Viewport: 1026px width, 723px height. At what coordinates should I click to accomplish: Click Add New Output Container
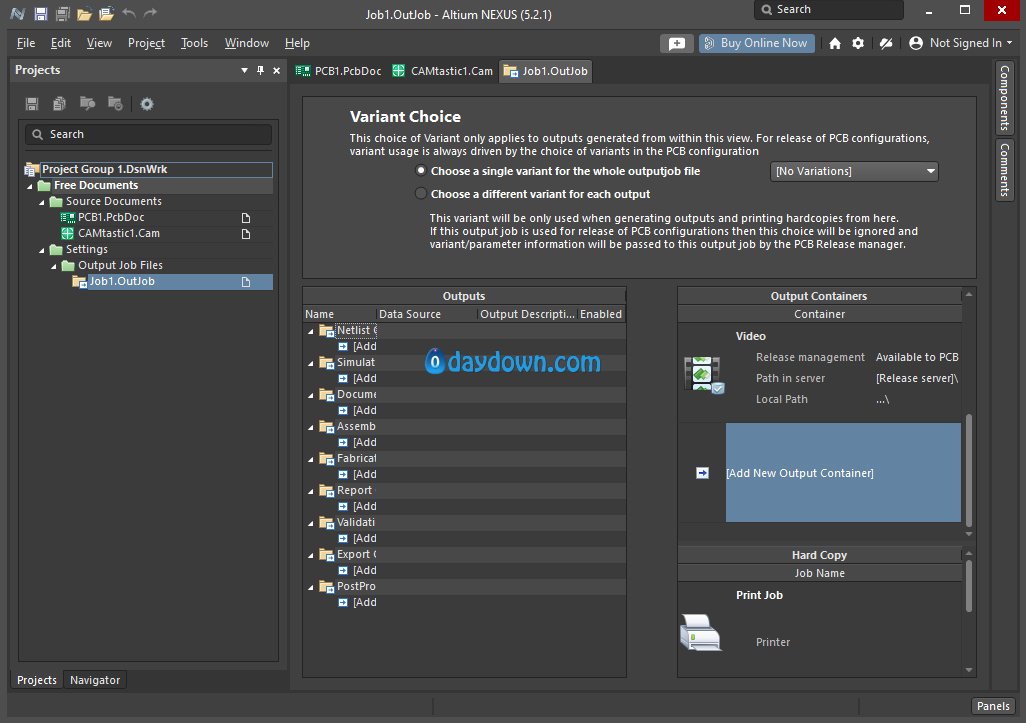[799, 473]
